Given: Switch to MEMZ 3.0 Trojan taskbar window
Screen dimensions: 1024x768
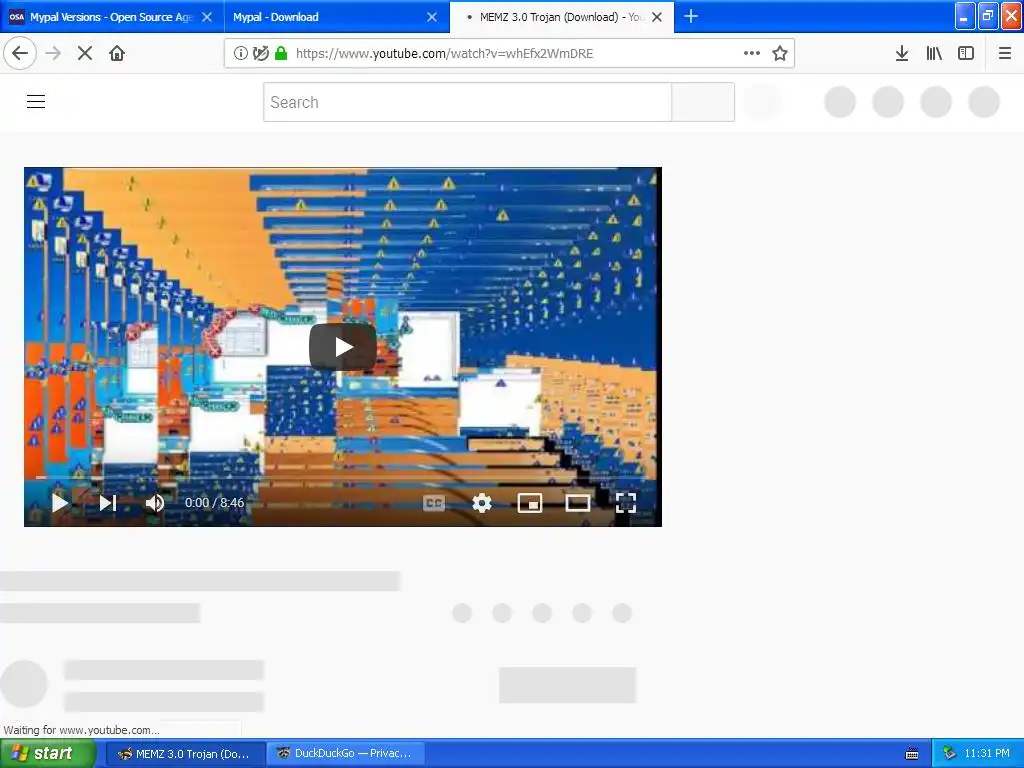Looking at the screenshot, I should pyautogui.click(x=184, y=754).
